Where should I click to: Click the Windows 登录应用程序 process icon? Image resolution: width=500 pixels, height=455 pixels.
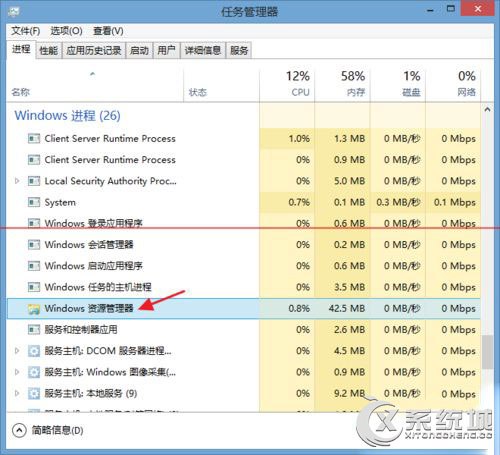pos(34,223)
